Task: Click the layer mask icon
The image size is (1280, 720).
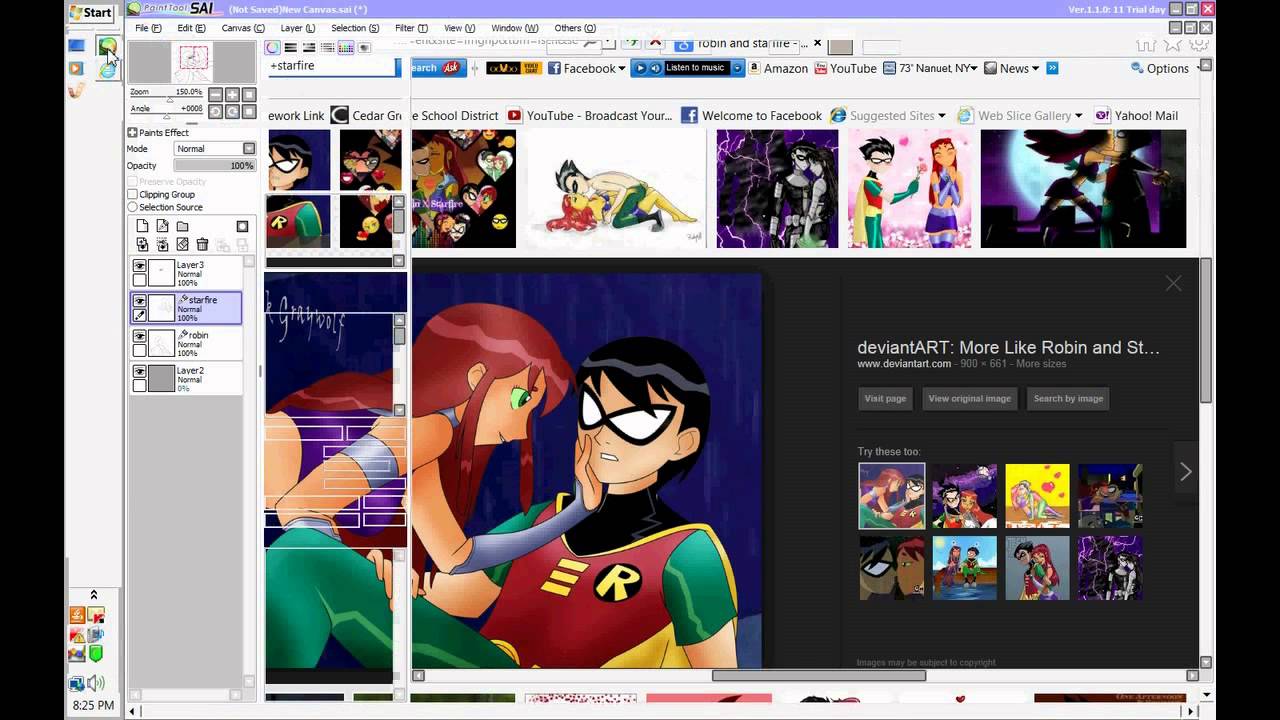Action: 242,226
